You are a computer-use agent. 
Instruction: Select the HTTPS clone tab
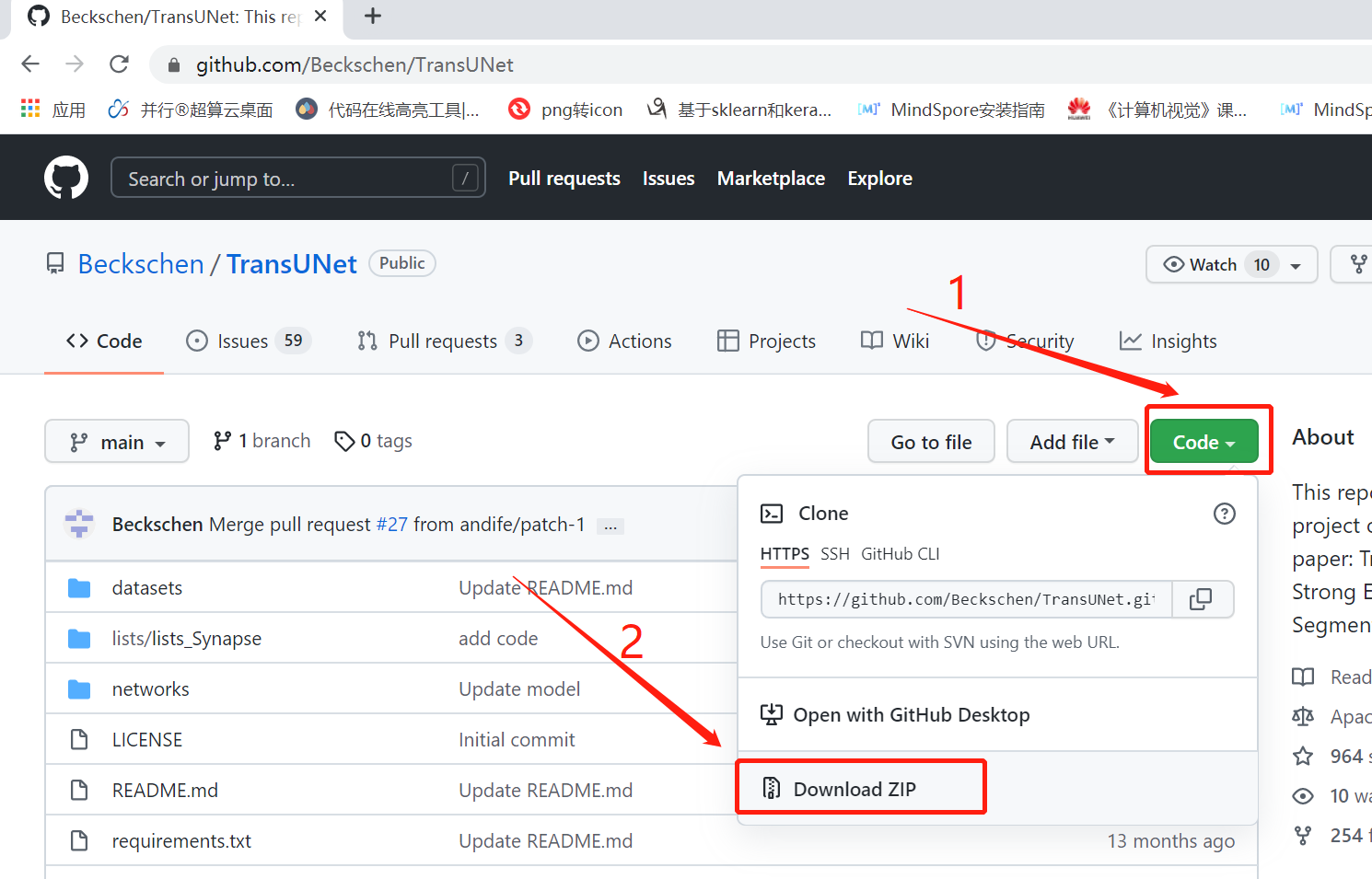pos(785,554)
